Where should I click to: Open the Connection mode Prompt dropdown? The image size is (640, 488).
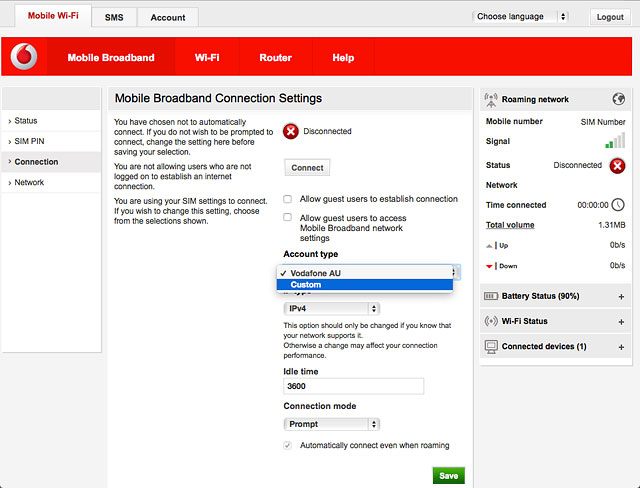click(x=331, y=424)
